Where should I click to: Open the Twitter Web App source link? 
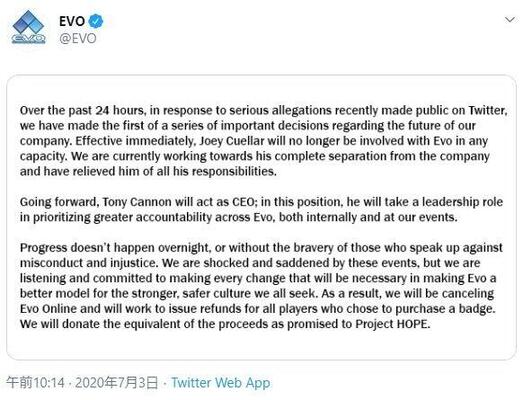pyautogui.click(x=220, y=383)
